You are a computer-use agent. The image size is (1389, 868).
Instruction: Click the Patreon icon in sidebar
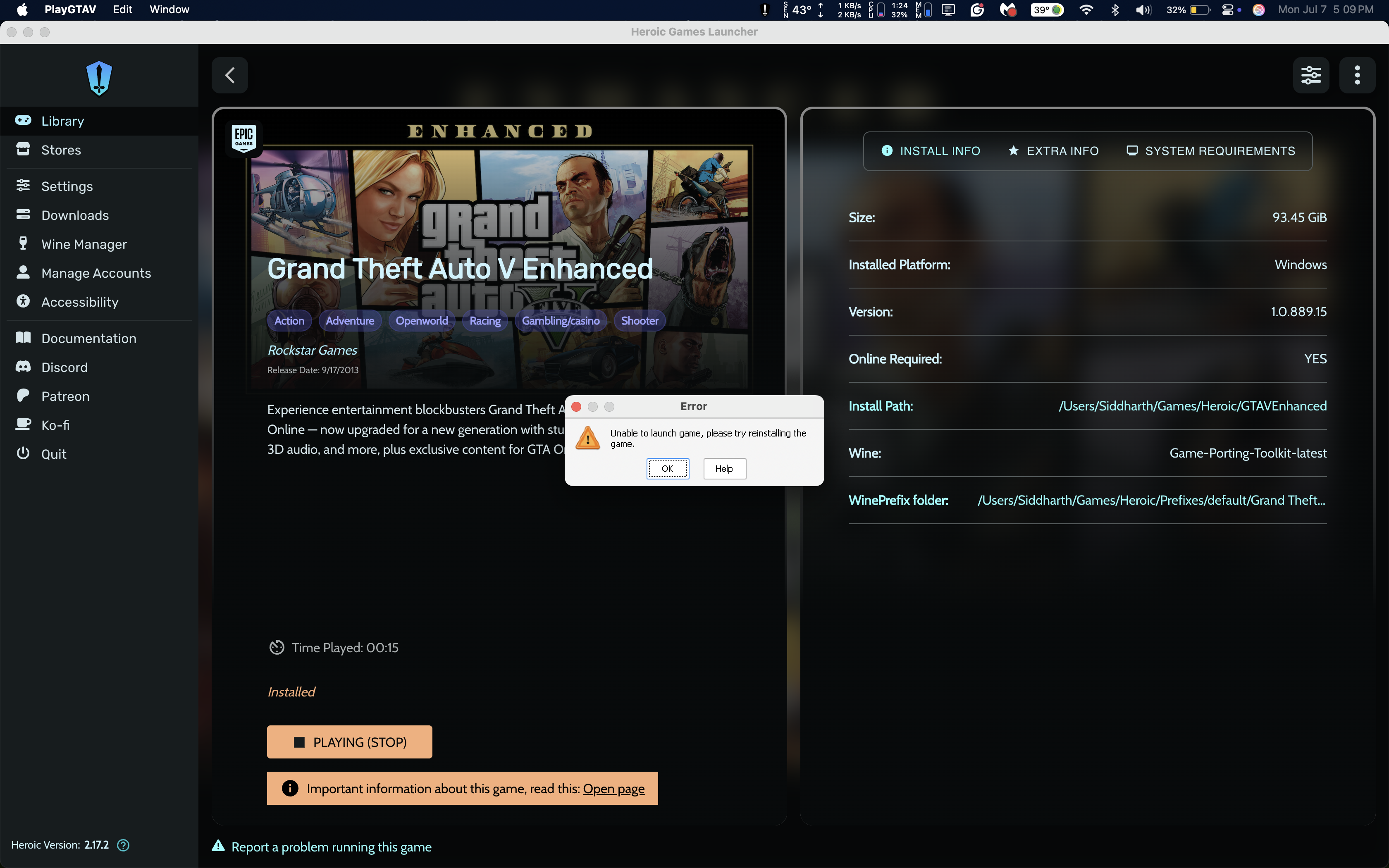(x=23, y=396)
